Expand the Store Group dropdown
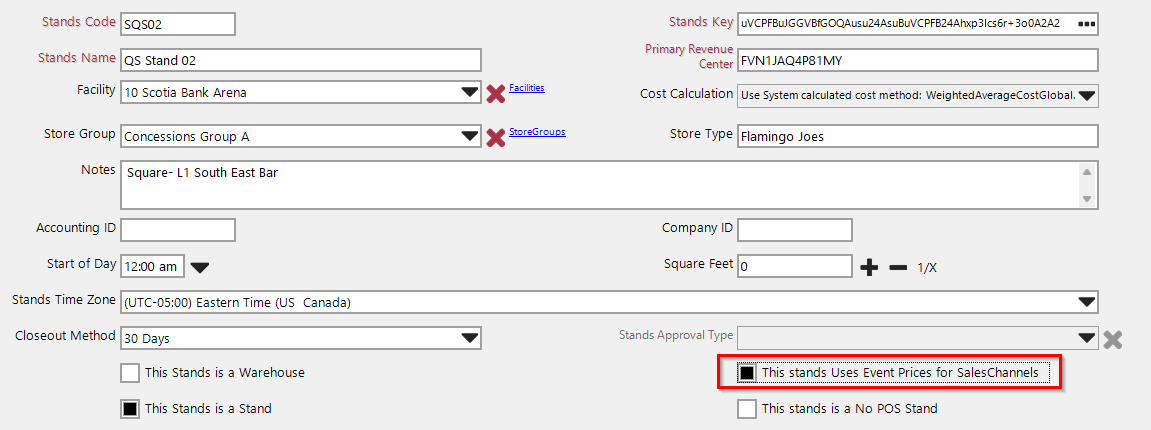Screen dimensions: 1151x430 pyautogui.click(x=470, y=136)
